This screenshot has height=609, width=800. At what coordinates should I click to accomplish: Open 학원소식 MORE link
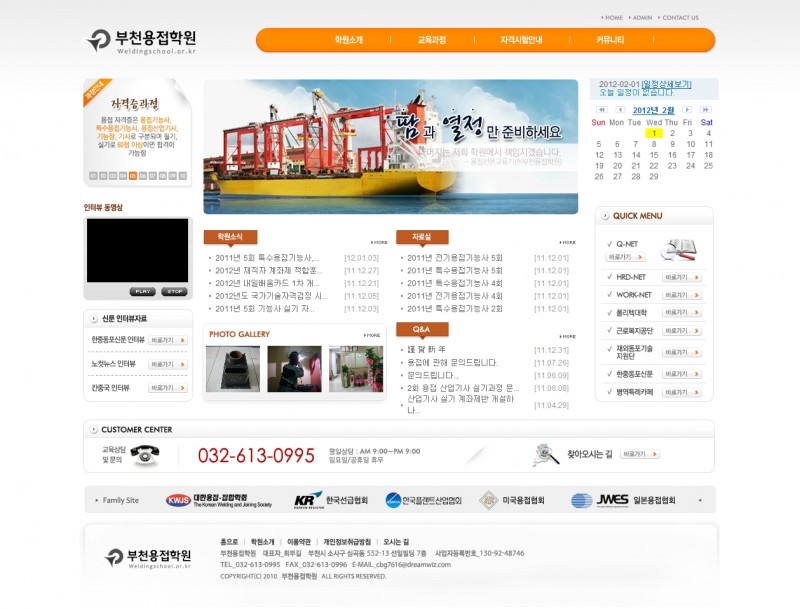(x=379, y=242)
